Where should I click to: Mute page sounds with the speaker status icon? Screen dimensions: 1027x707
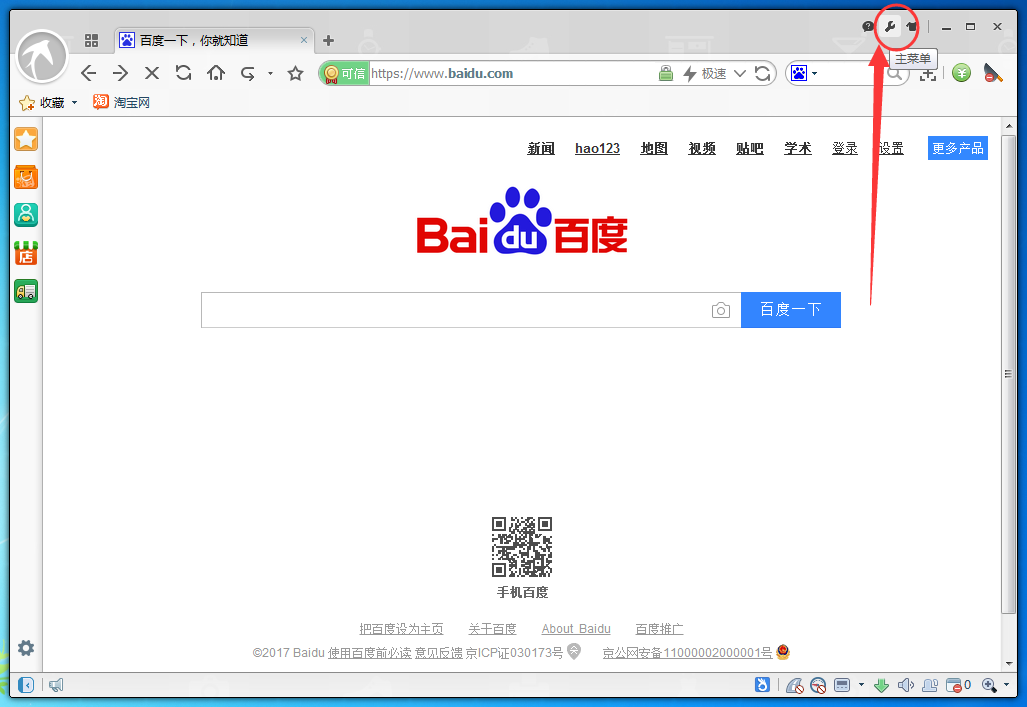[905, 685]
